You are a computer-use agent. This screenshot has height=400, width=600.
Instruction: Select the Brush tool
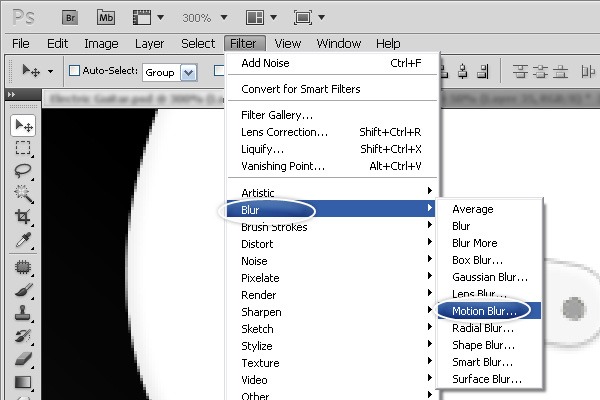point(23,290)
